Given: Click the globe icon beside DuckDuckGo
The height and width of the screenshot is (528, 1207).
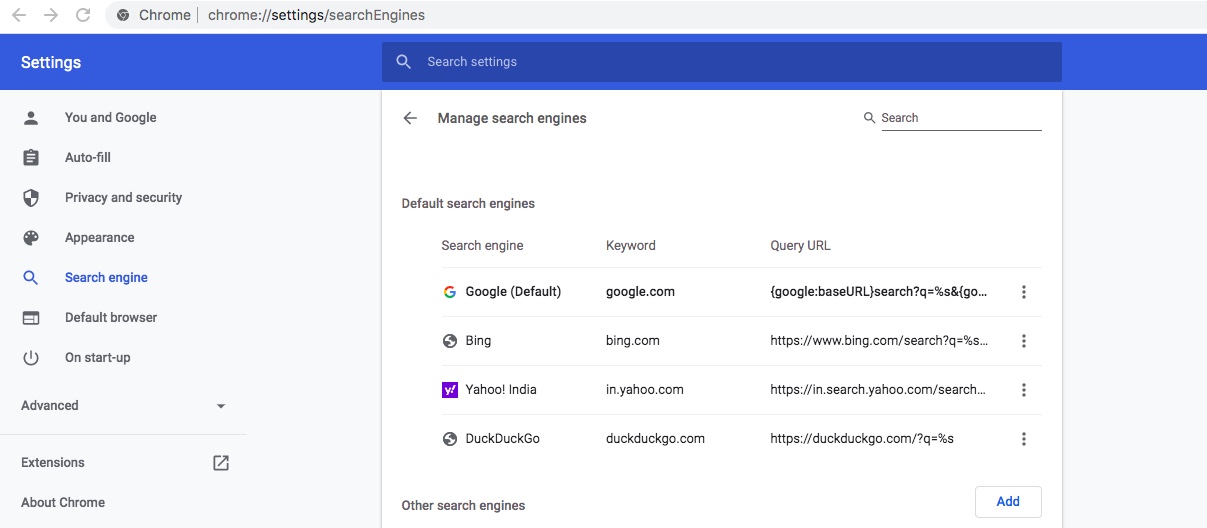Looking at the screenshot, I should click(450, 439).
